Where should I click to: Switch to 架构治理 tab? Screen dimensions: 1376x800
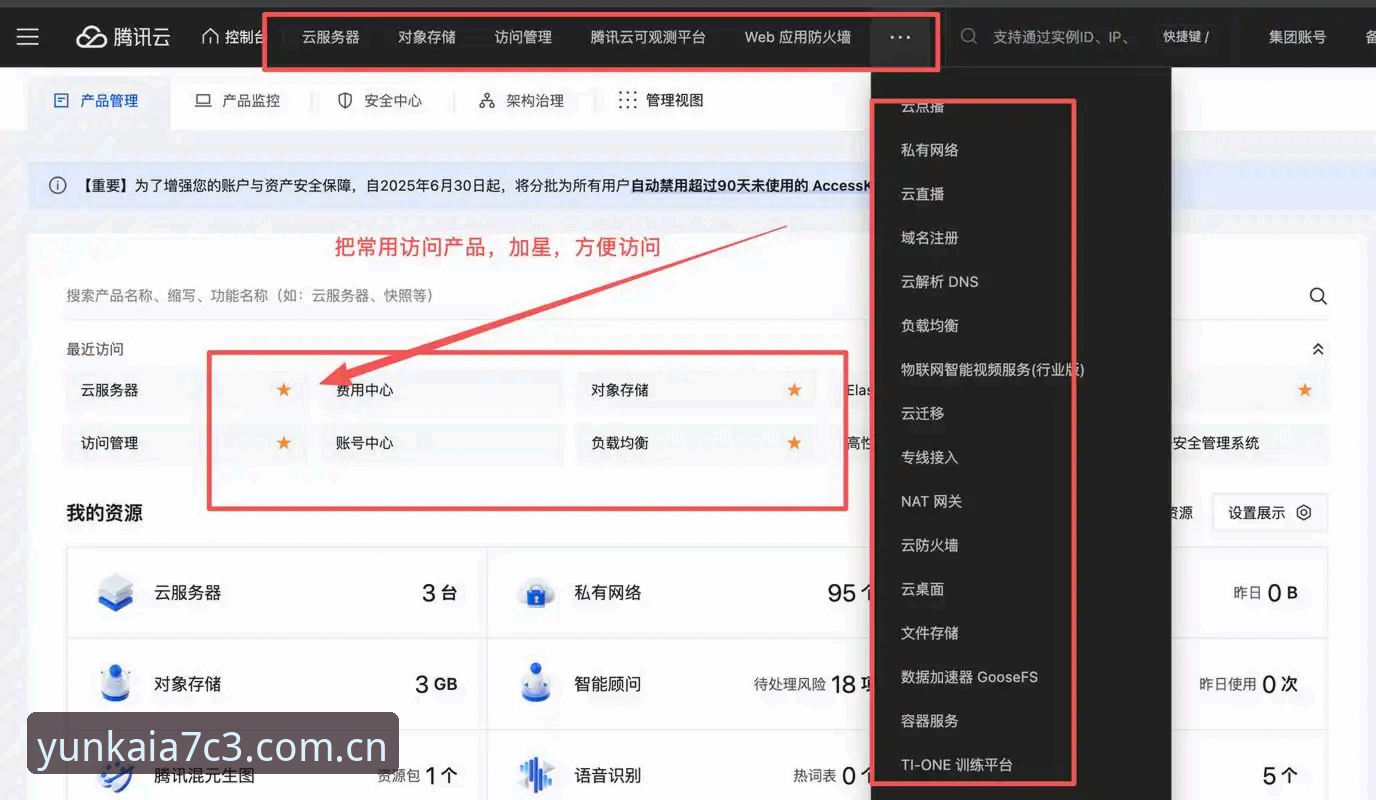point(522,100)
